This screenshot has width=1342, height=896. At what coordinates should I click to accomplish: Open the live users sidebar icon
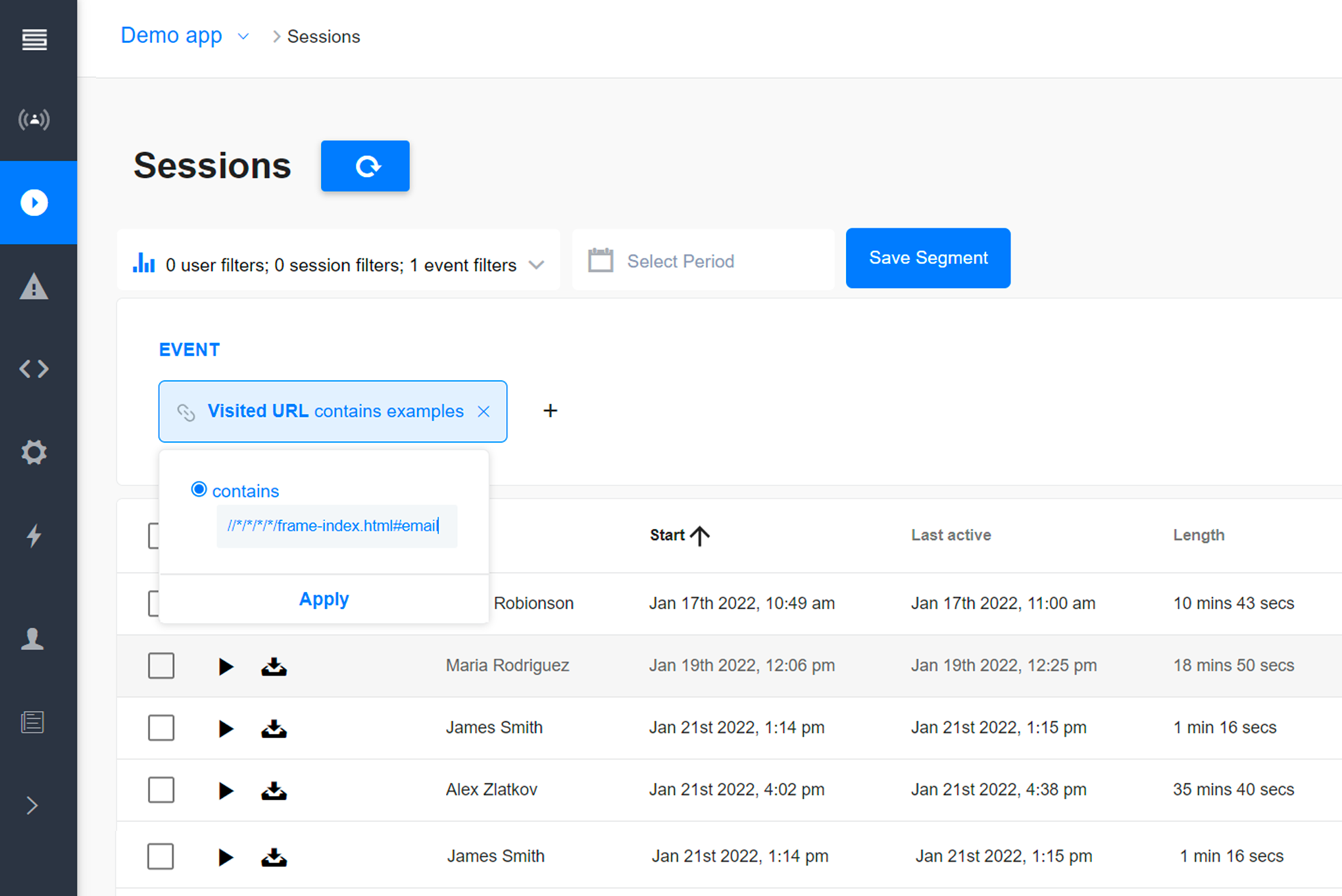coord(34,120)
